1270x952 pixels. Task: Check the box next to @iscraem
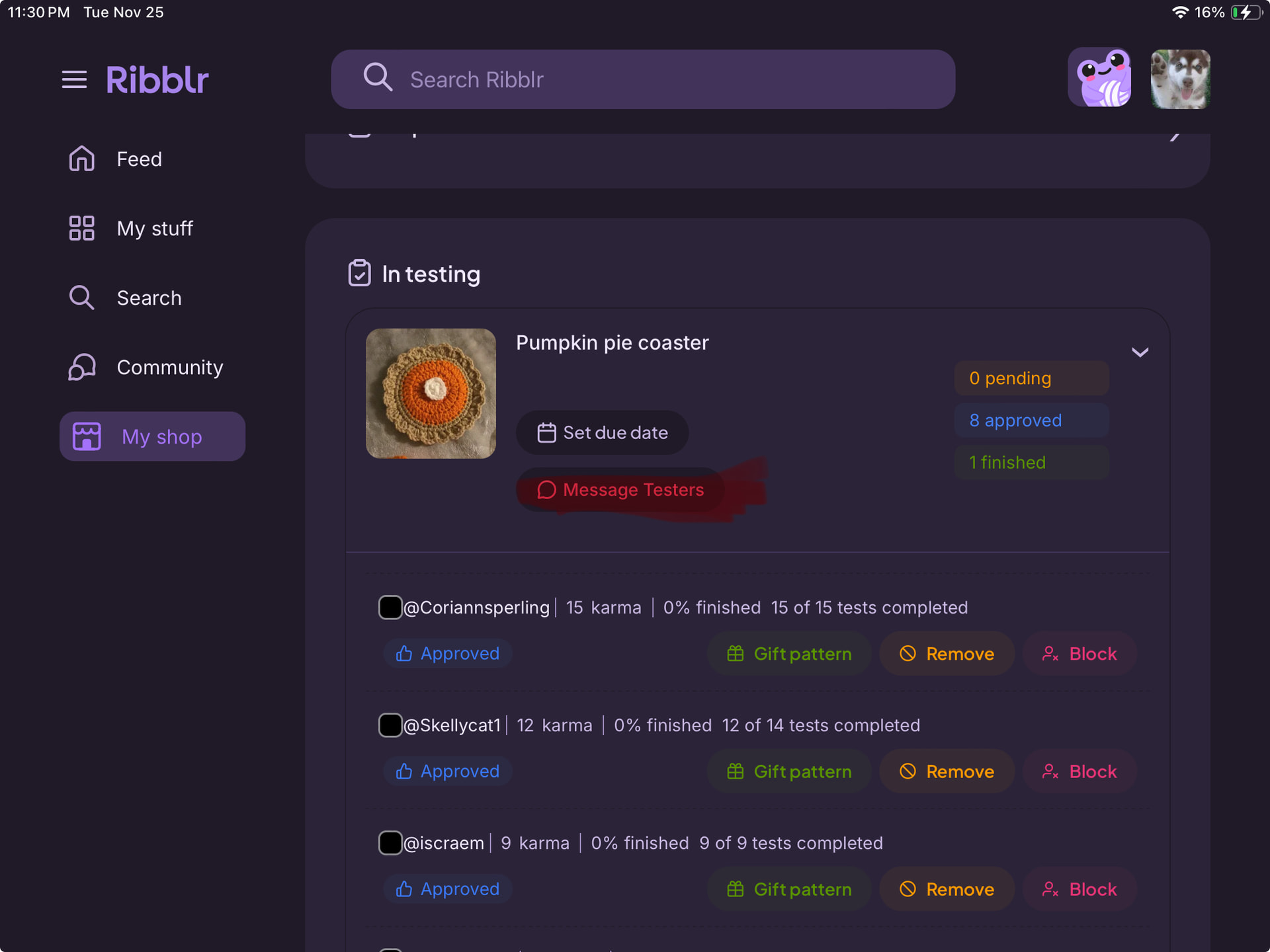pyautogui.click(x=390, y=842)
